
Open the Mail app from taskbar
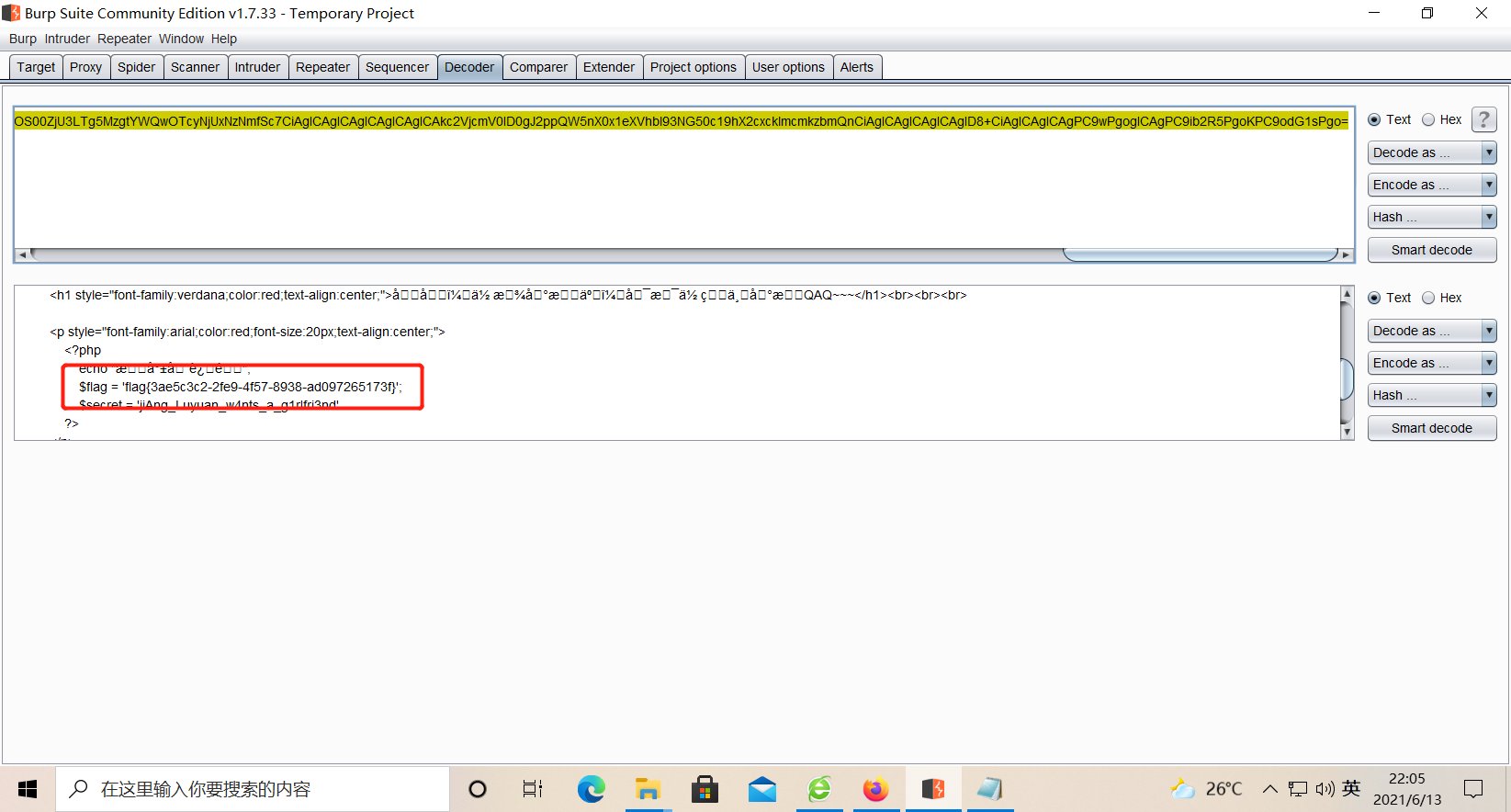coord(762,789)
